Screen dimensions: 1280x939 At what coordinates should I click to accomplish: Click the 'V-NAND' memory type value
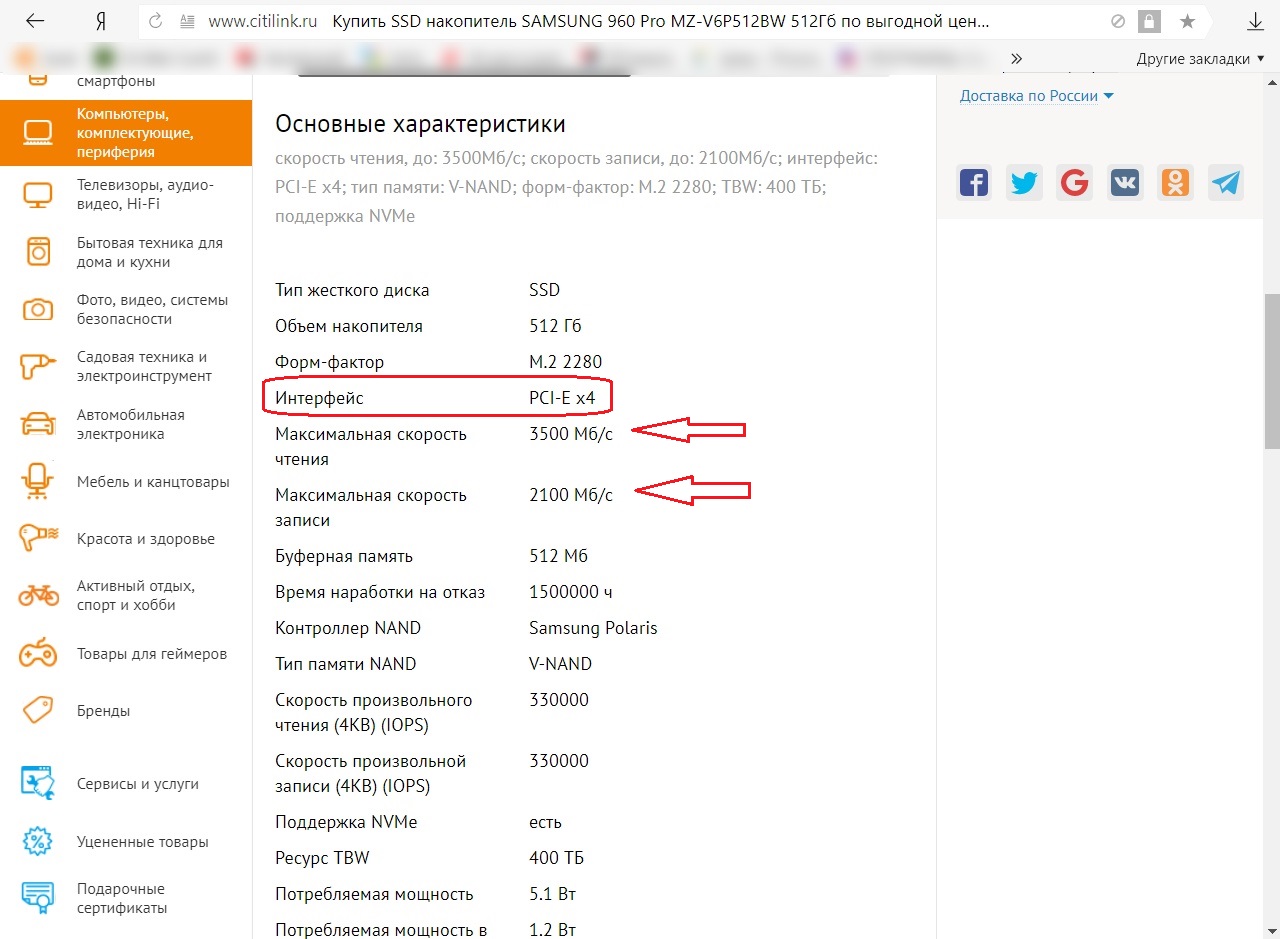pyautogui.click(x=560, y=664)
